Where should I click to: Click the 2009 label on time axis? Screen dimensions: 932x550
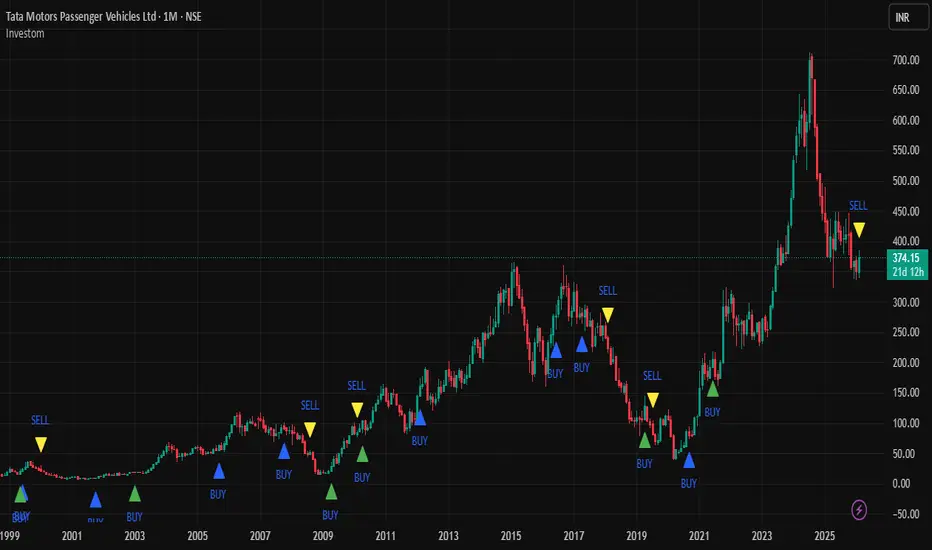[323, 536]
